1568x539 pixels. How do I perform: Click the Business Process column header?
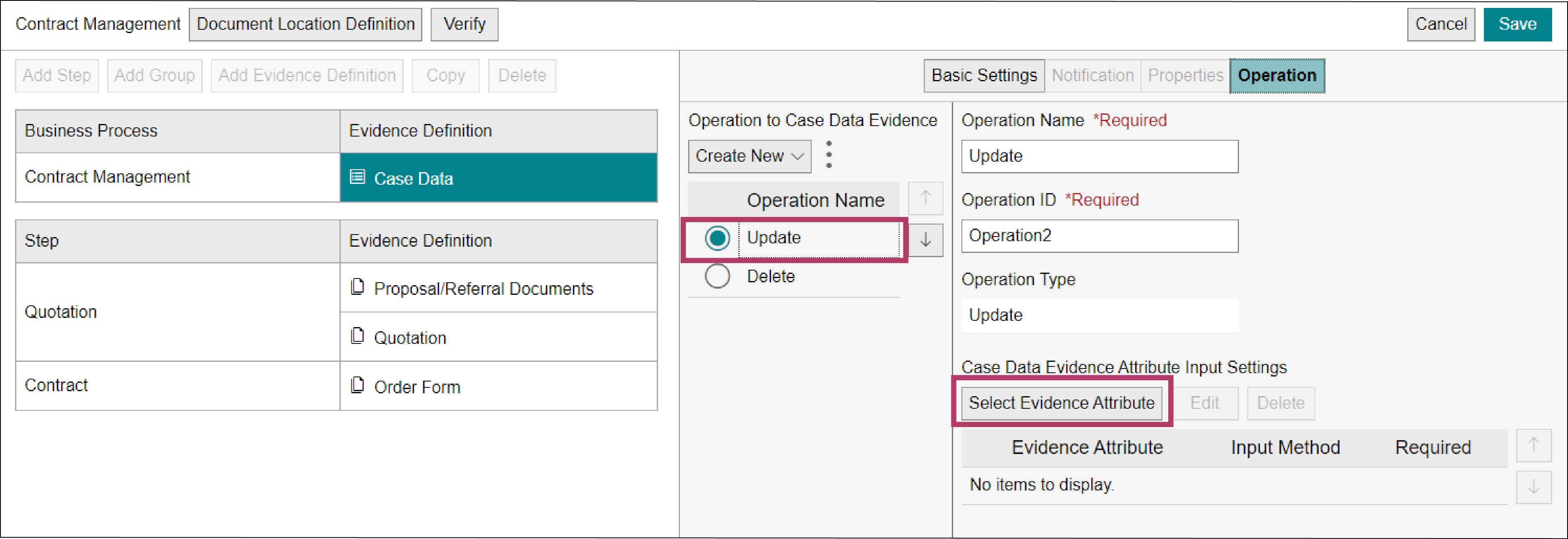point(177,131)
